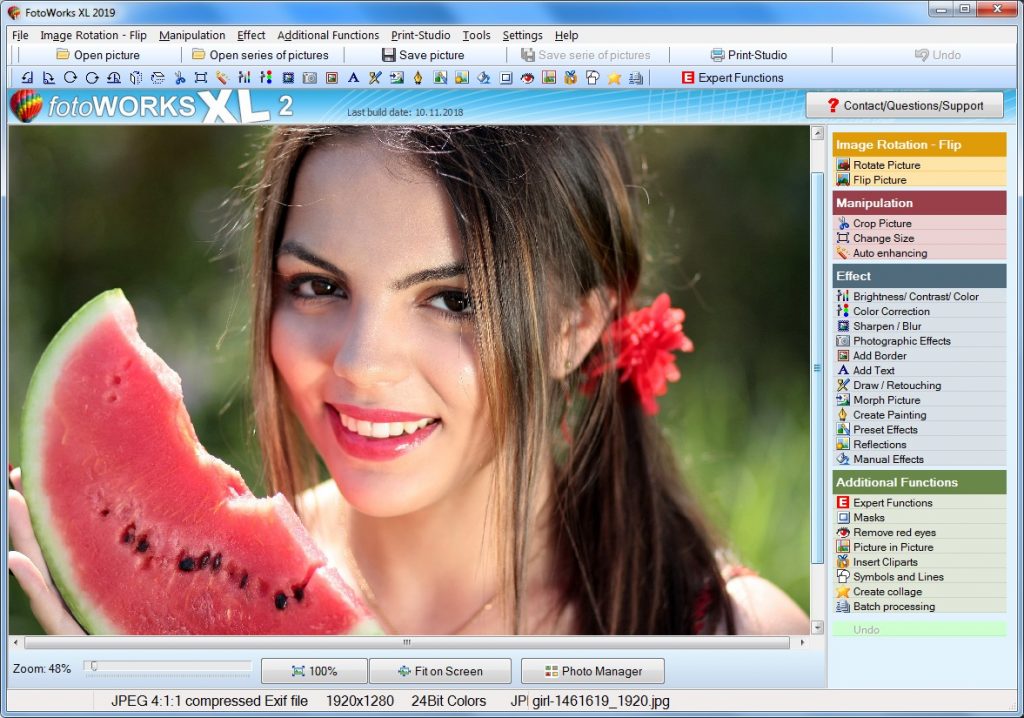Open the Manipulation menu

point(192,35)
